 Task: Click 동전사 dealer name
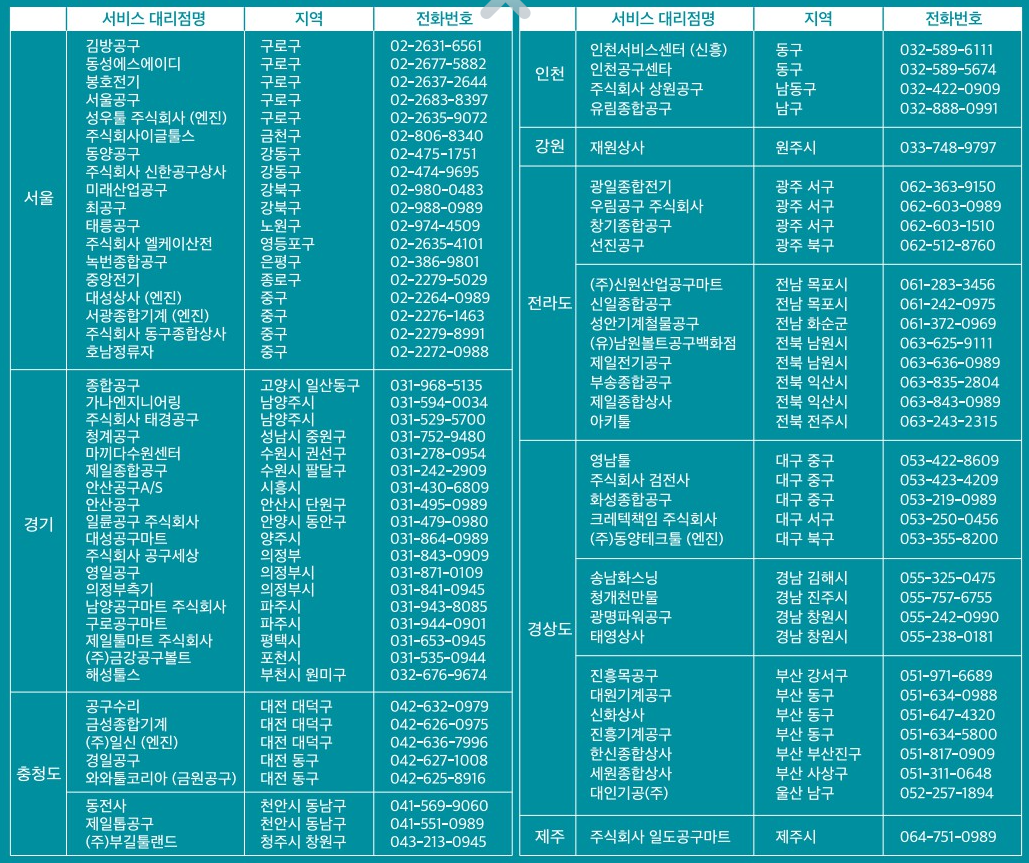tap(105, 806)
